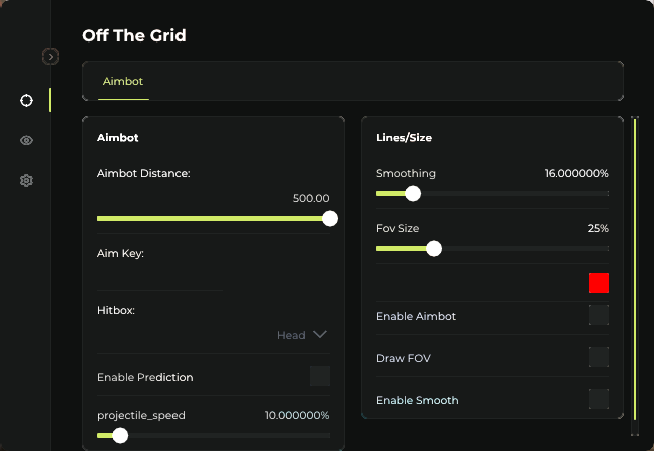This screenshot has height=451, width=654.
Task: Open the crosshair Aimbot section in sidebar
Action: (26, 100)
